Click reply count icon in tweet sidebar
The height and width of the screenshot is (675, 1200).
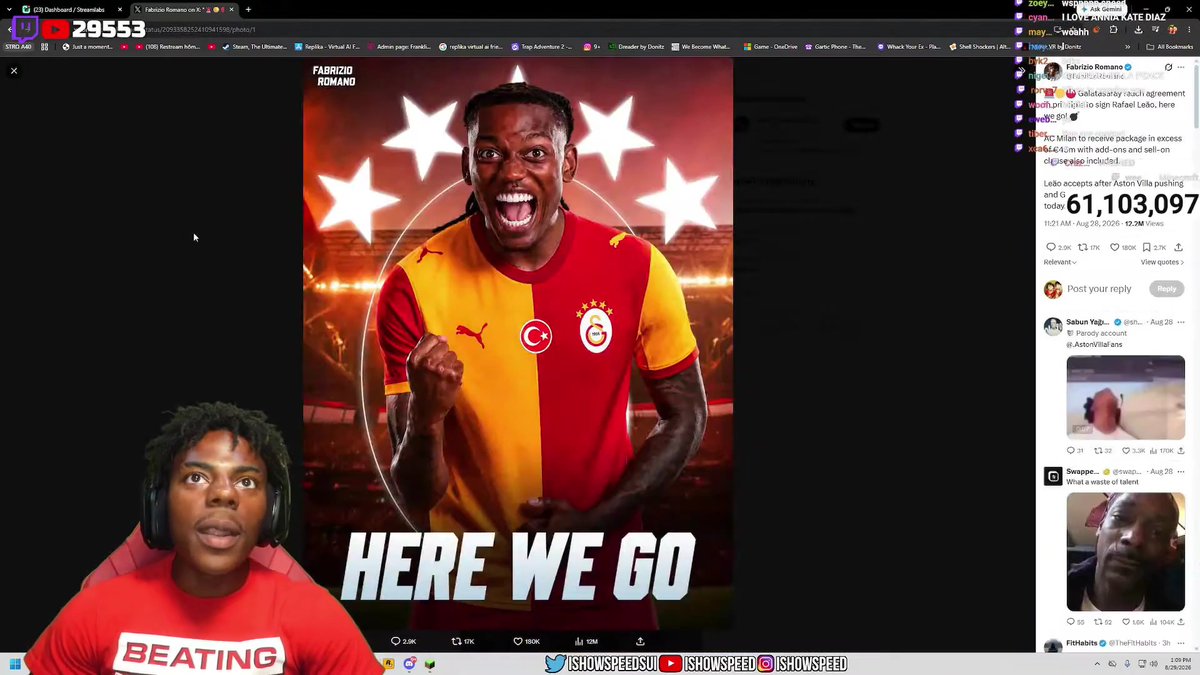(x=1051, y=247)
